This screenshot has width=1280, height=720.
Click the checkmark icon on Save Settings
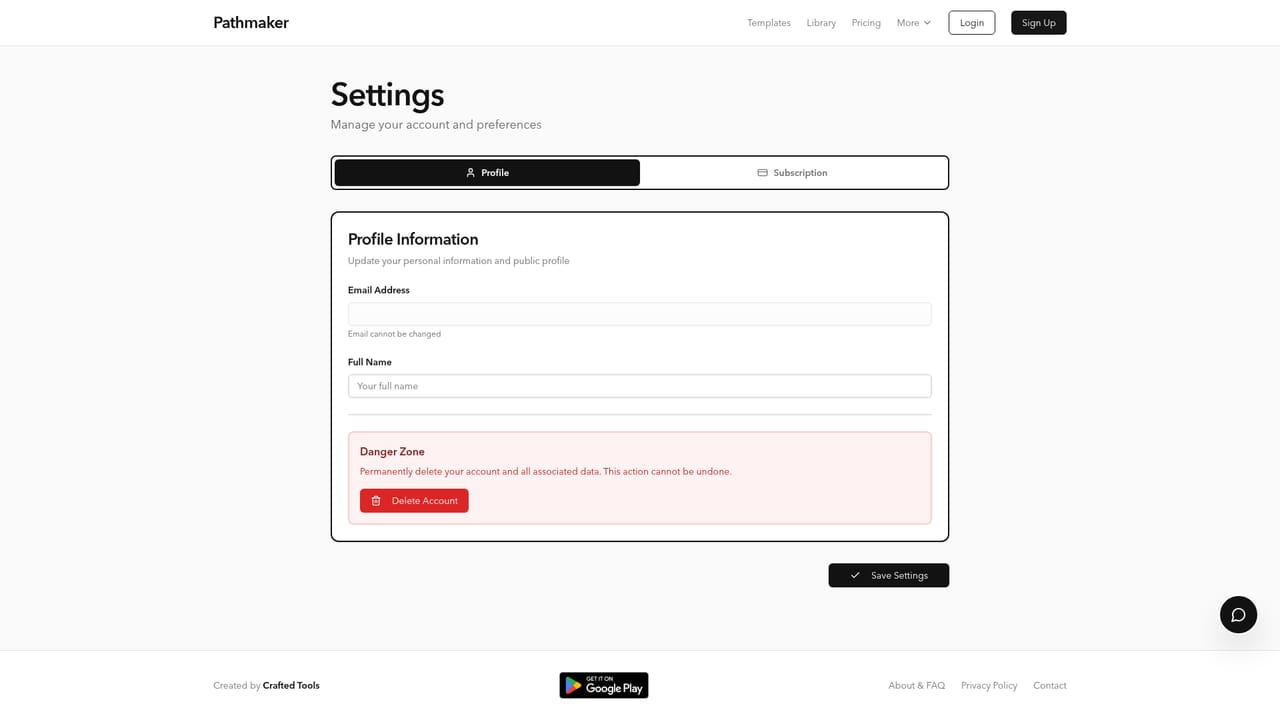(x=855, y=576)
